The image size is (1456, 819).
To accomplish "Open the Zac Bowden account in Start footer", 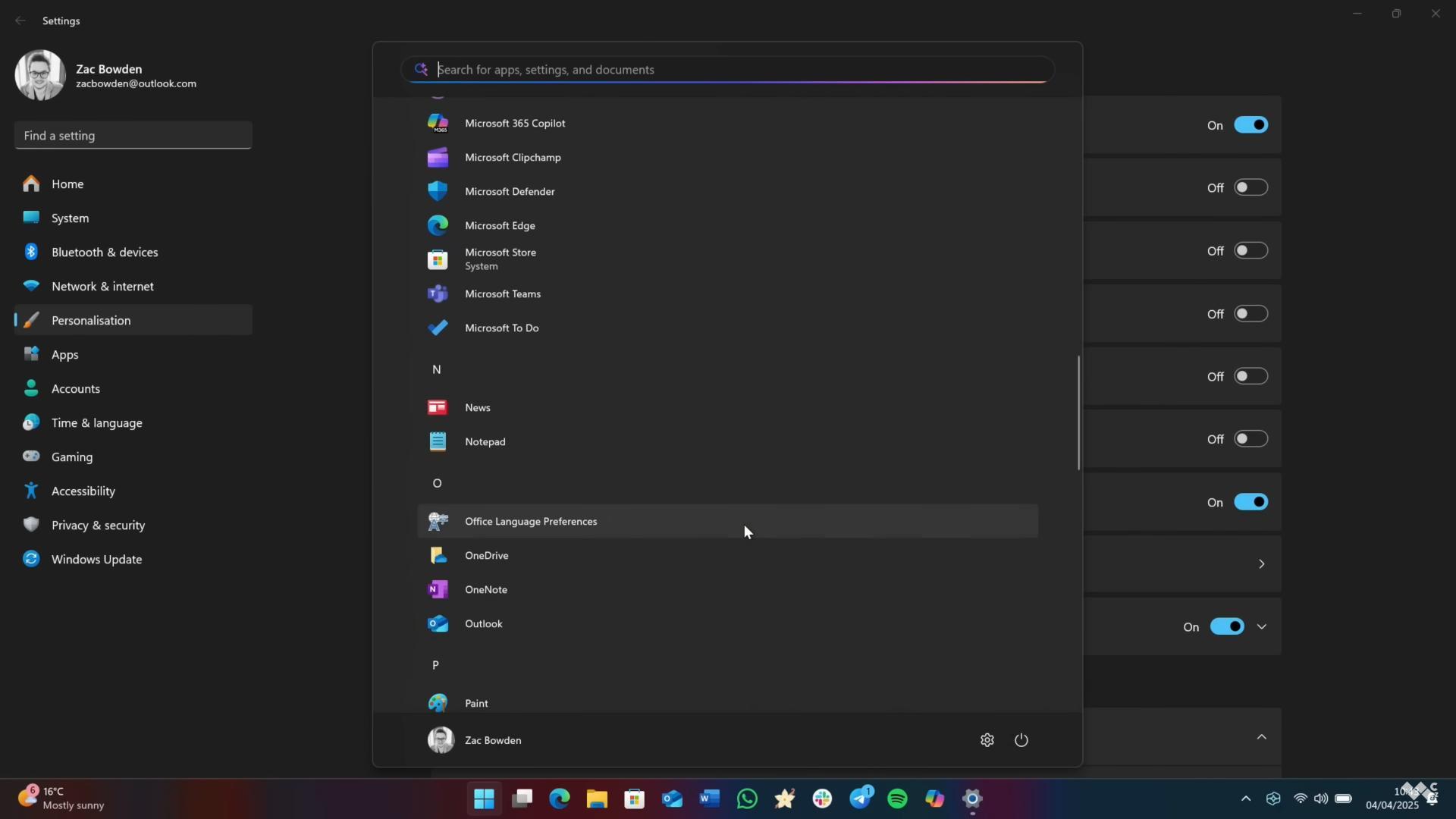I will coord(475,740).
